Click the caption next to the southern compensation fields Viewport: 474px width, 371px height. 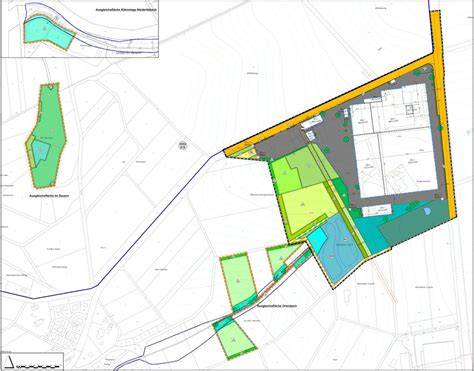click(277, 305)
